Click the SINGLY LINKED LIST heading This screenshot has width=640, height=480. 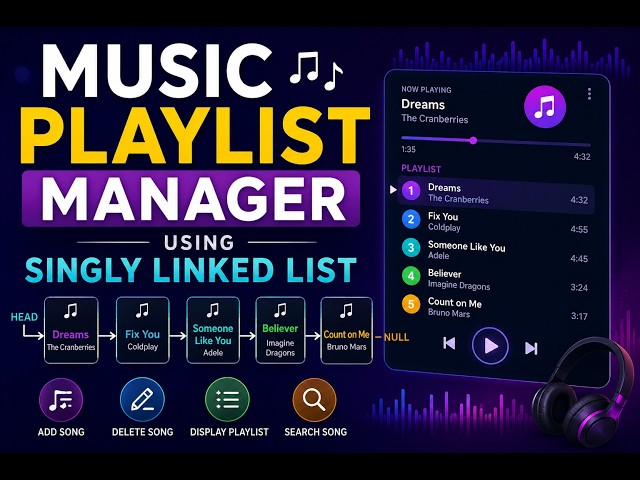point(191,270)
